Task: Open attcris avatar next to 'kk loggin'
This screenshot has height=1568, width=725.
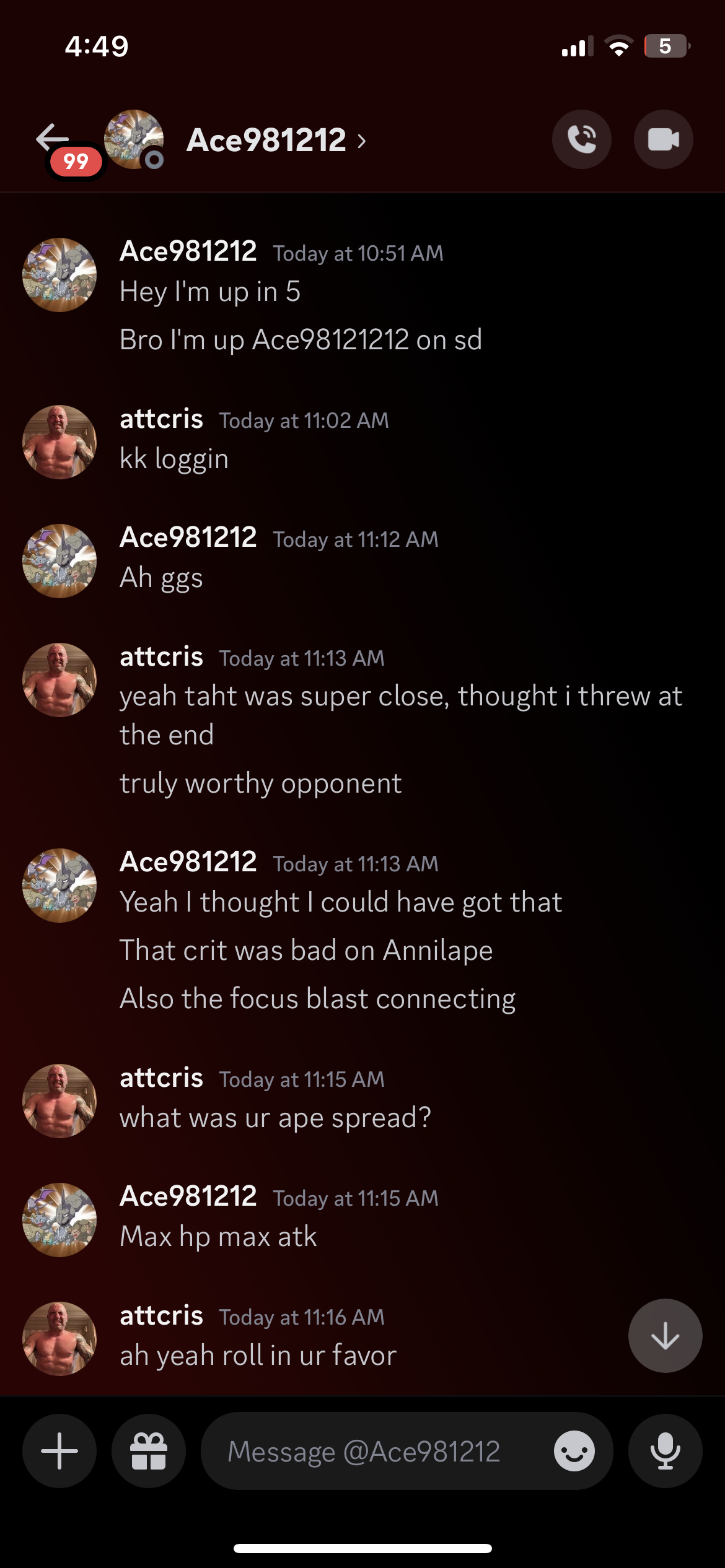Action: 59,442
